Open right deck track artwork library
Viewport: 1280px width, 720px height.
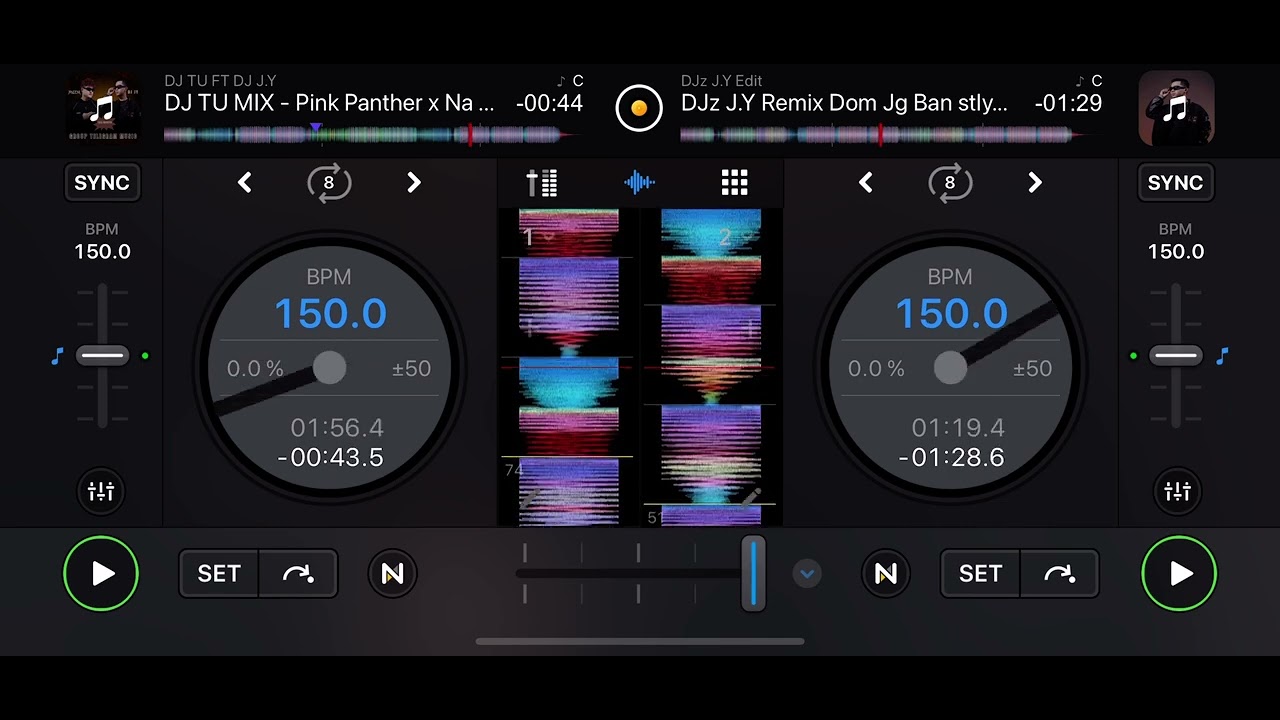point(1176,108)
